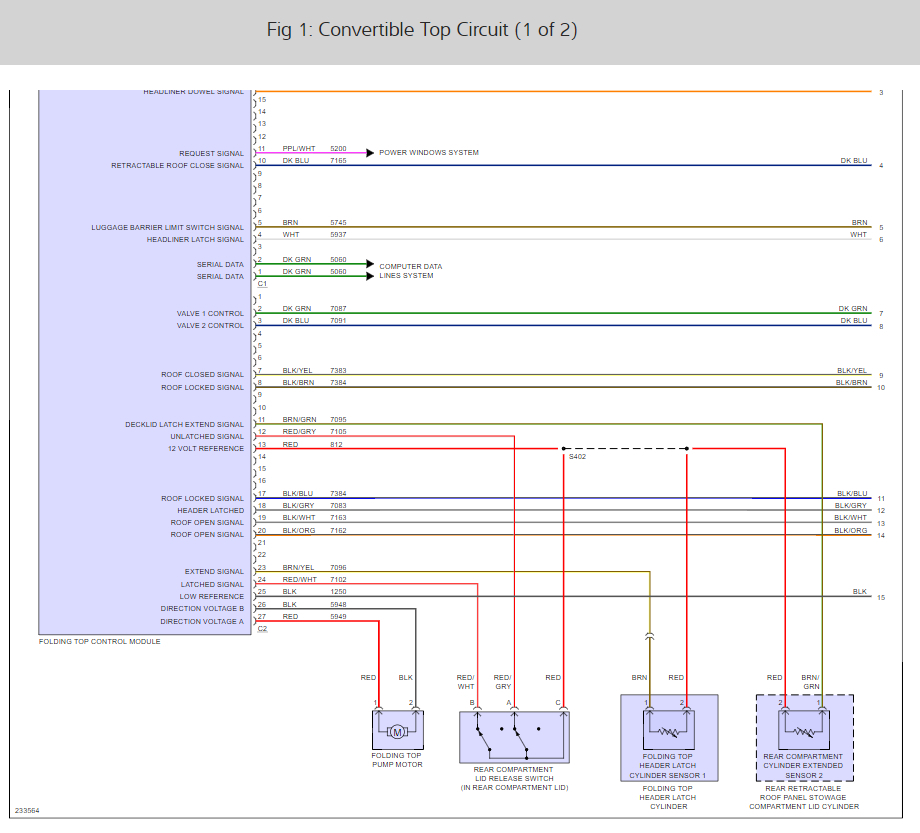Click the FOLDING TOP PUMP MOTOR caption

click(397, 760)
